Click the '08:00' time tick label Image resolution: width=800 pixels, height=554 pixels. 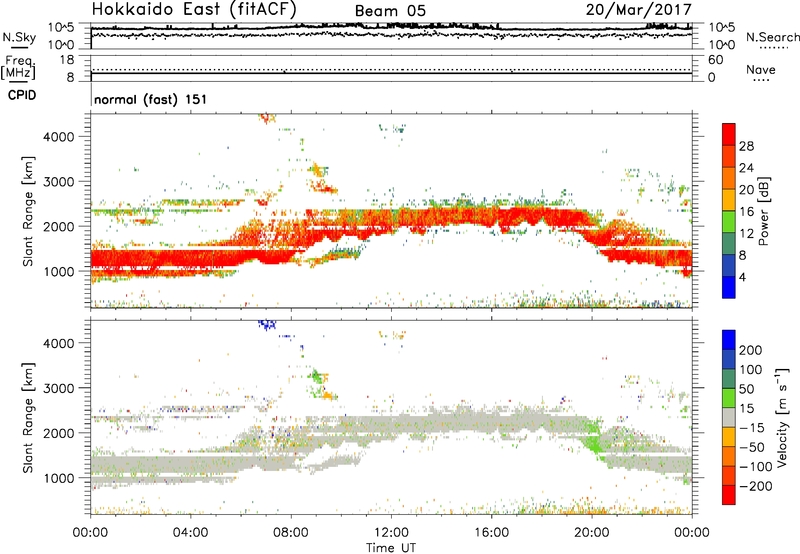(290, 533)
